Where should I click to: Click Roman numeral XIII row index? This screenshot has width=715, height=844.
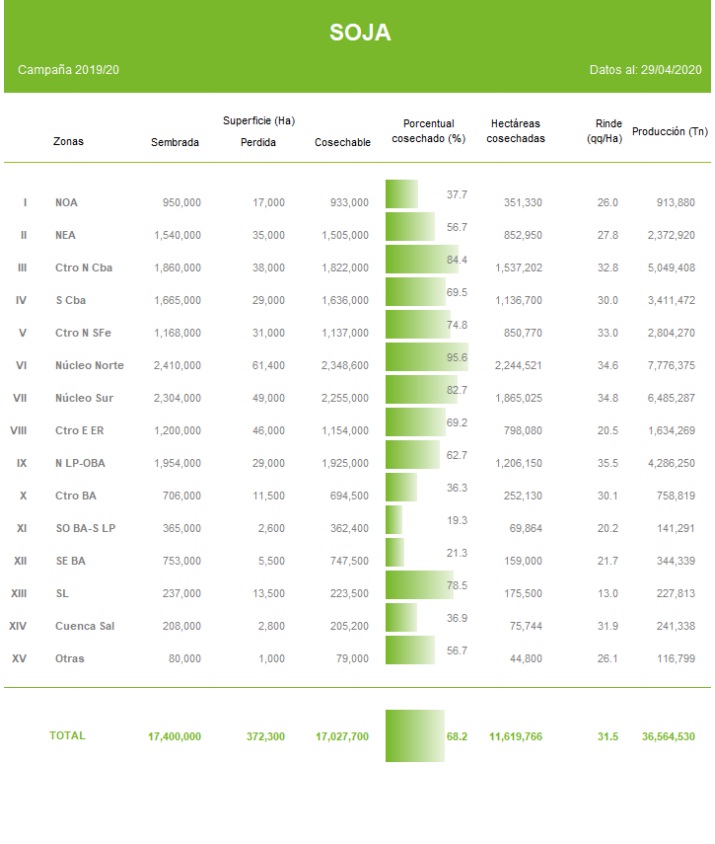pos(18,594)
